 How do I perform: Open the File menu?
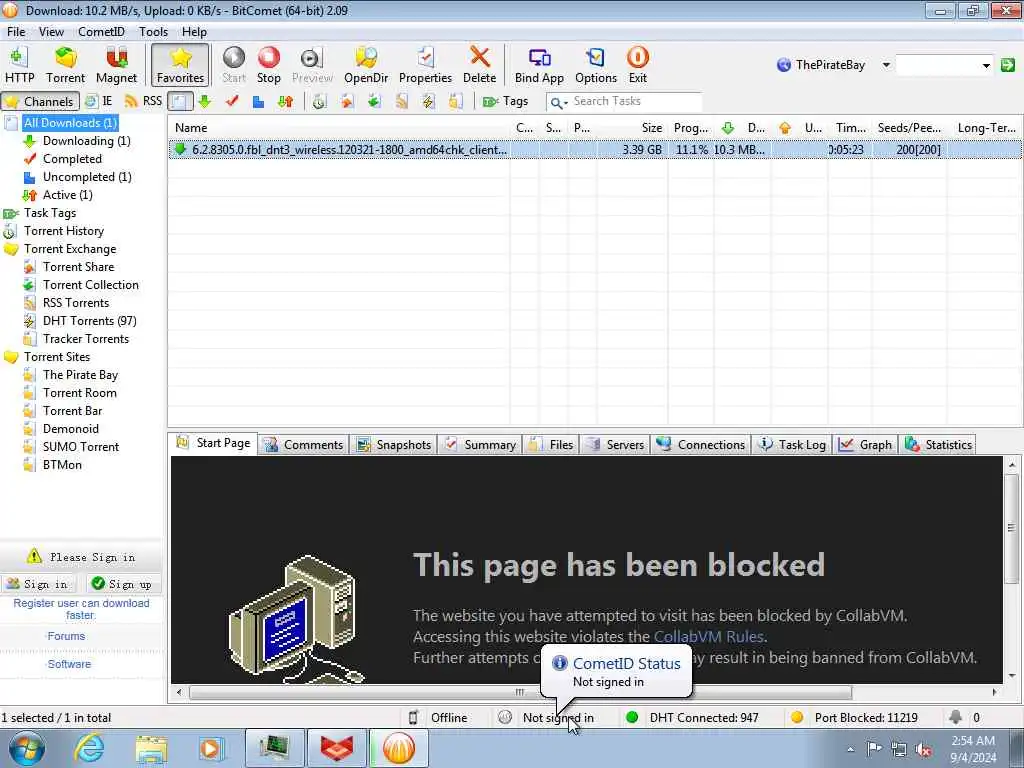click(x=16, y=31)
